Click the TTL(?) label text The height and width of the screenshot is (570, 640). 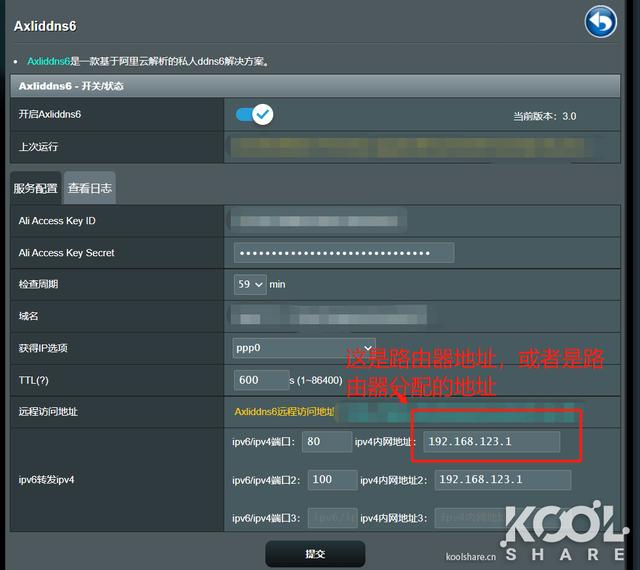[33, 381]
